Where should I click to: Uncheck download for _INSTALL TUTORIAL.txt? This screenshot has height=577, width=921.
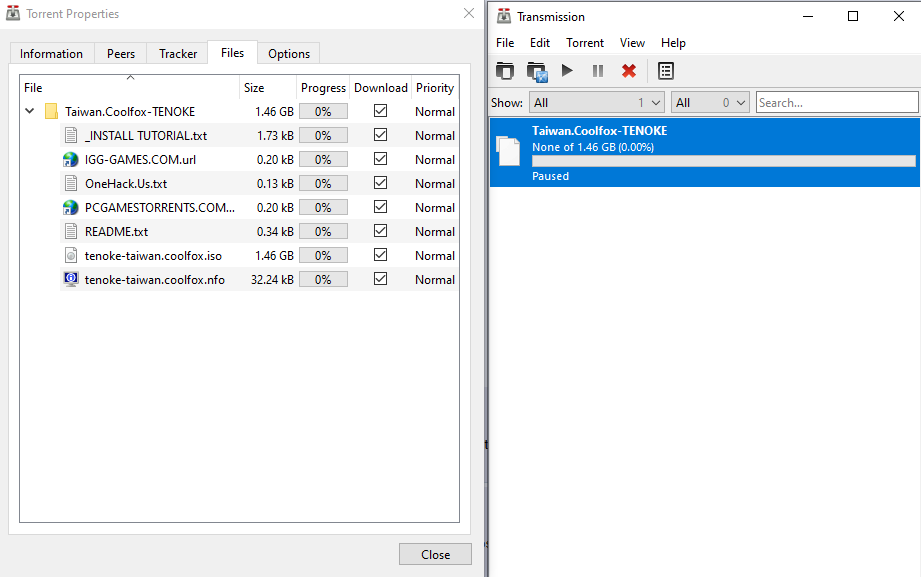tap(381, 135)
